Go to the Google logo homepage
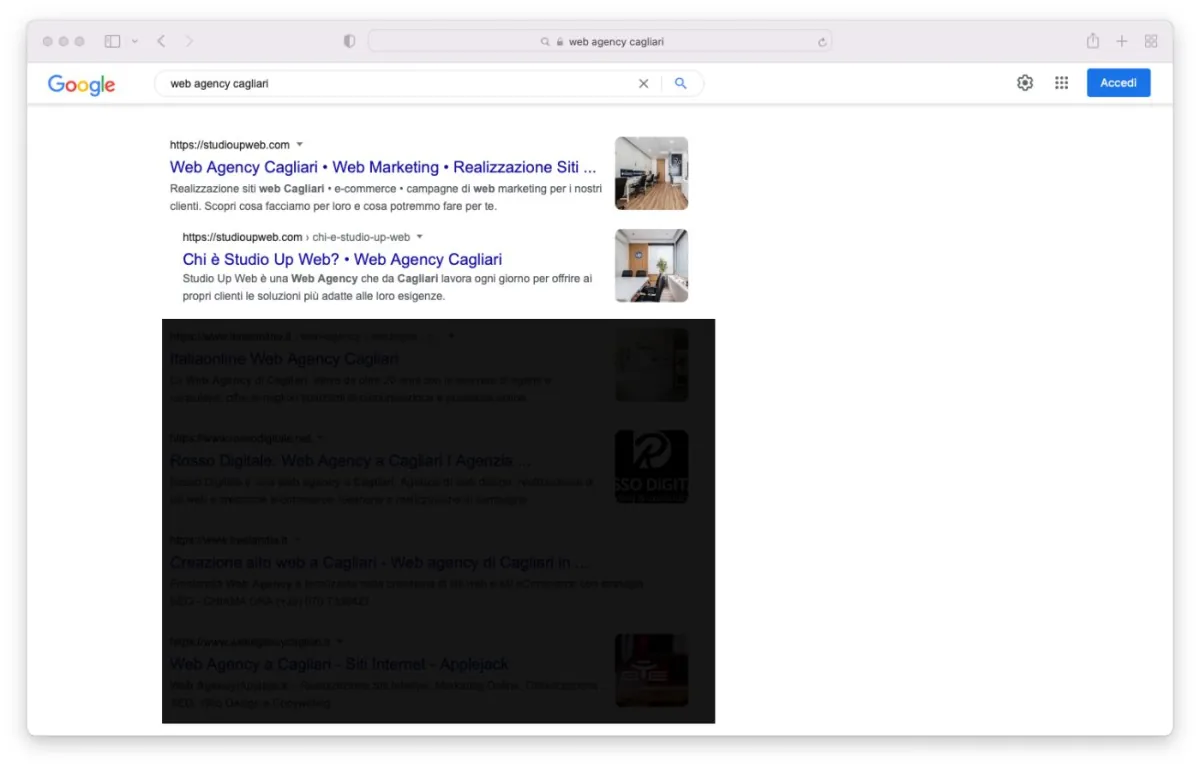This screenshot has height=769, width=1200. tap(82, 85)
